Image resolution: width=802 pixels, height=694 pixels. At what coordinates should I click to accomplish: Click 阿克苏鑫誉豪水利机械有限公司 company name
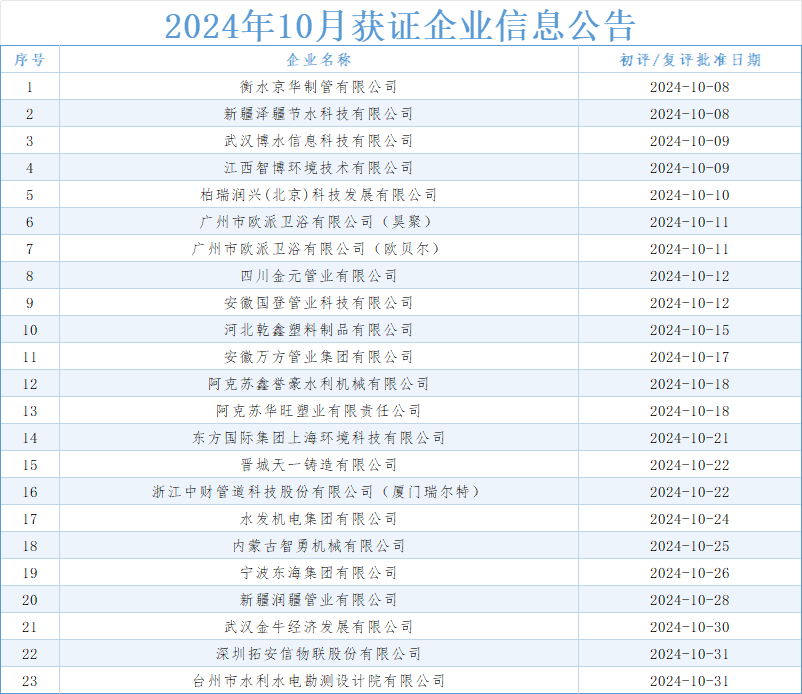319,384
